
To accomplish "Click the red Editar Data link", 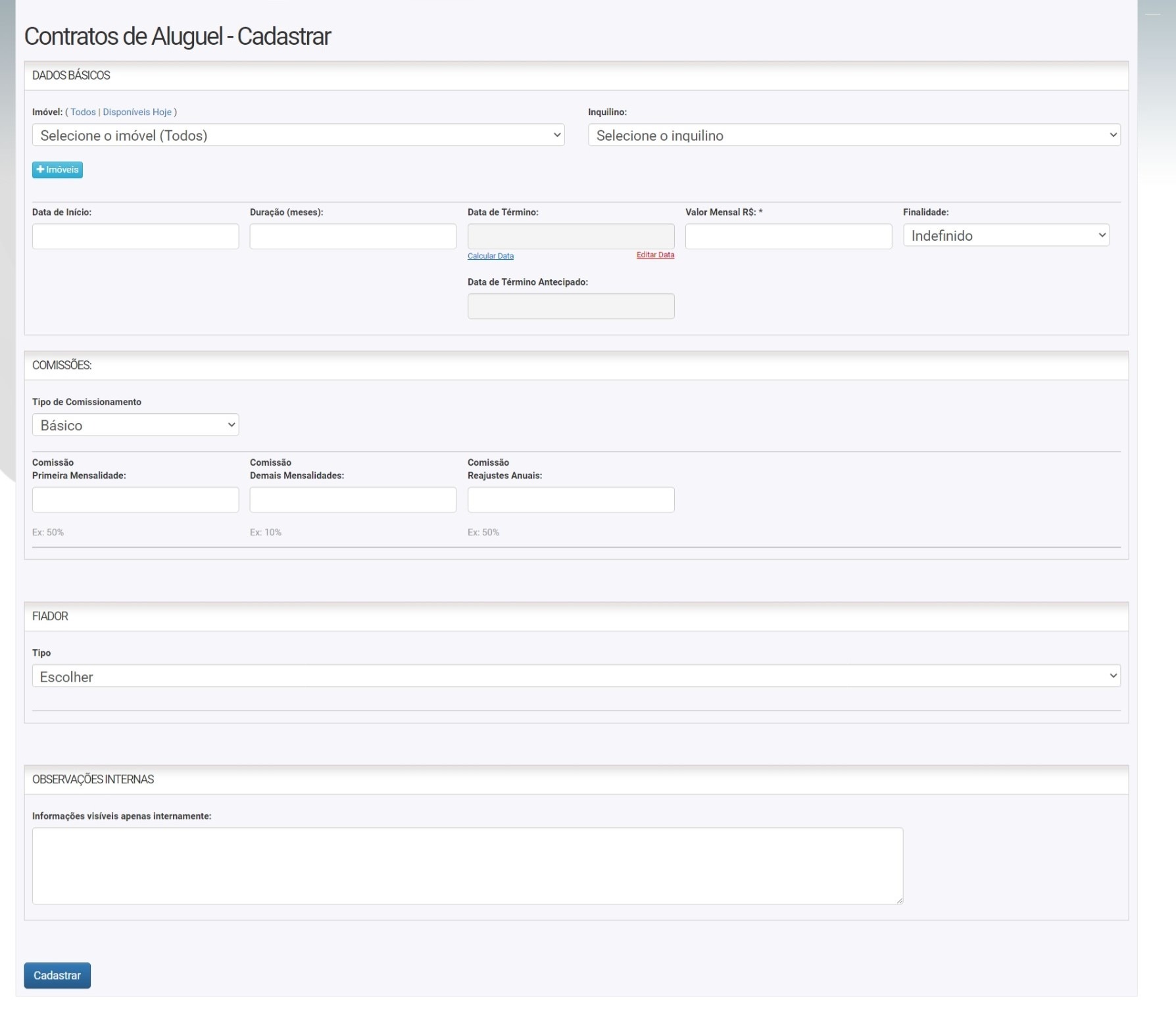I will click(655, 255).
